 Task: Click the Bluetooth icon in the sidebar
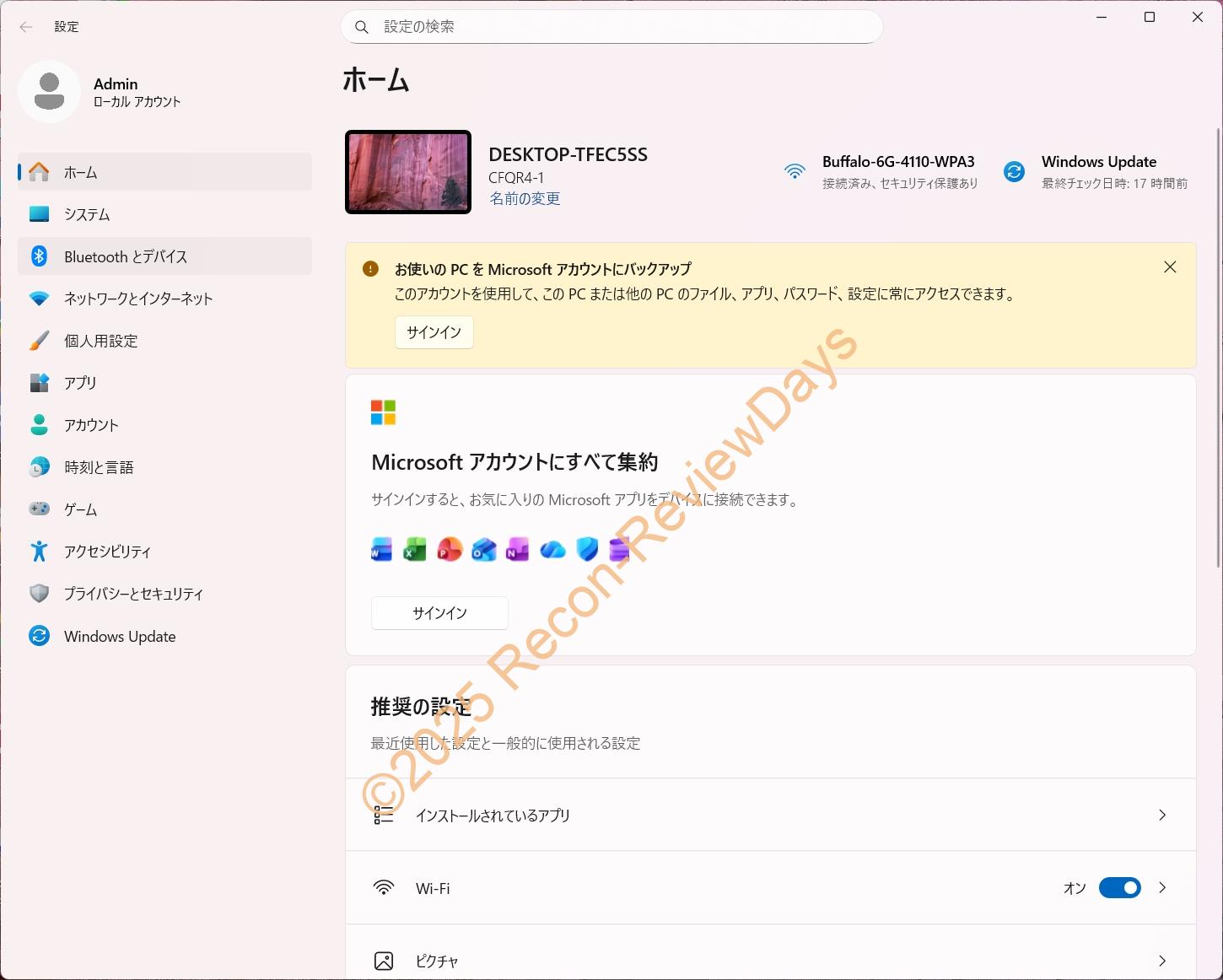[x=39, y=256]
